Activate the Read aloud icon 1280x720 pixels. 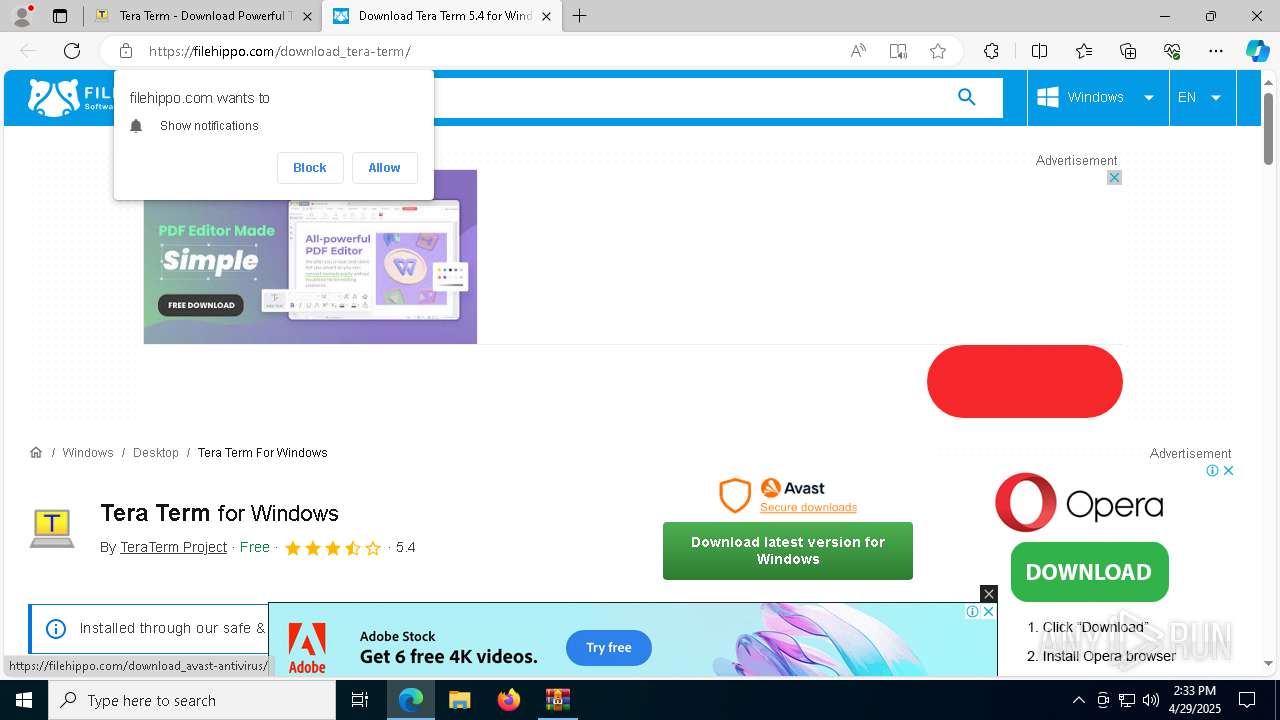pos(858,51)
